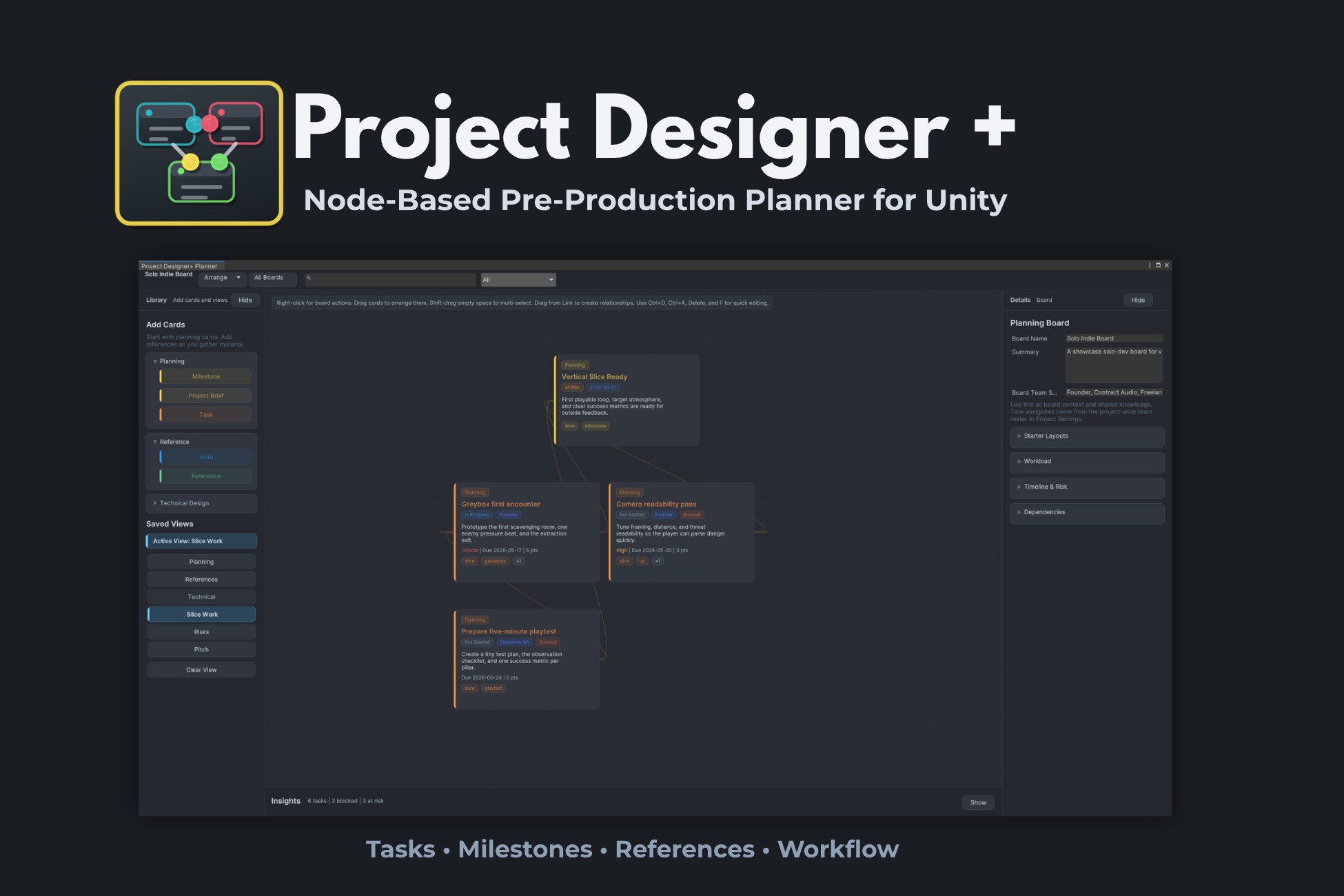Image resolution: width=1344 pixels, height=896 pixels.
Task: Show the Insights panel
Action: pyautogui.click(x=978, y=803)
